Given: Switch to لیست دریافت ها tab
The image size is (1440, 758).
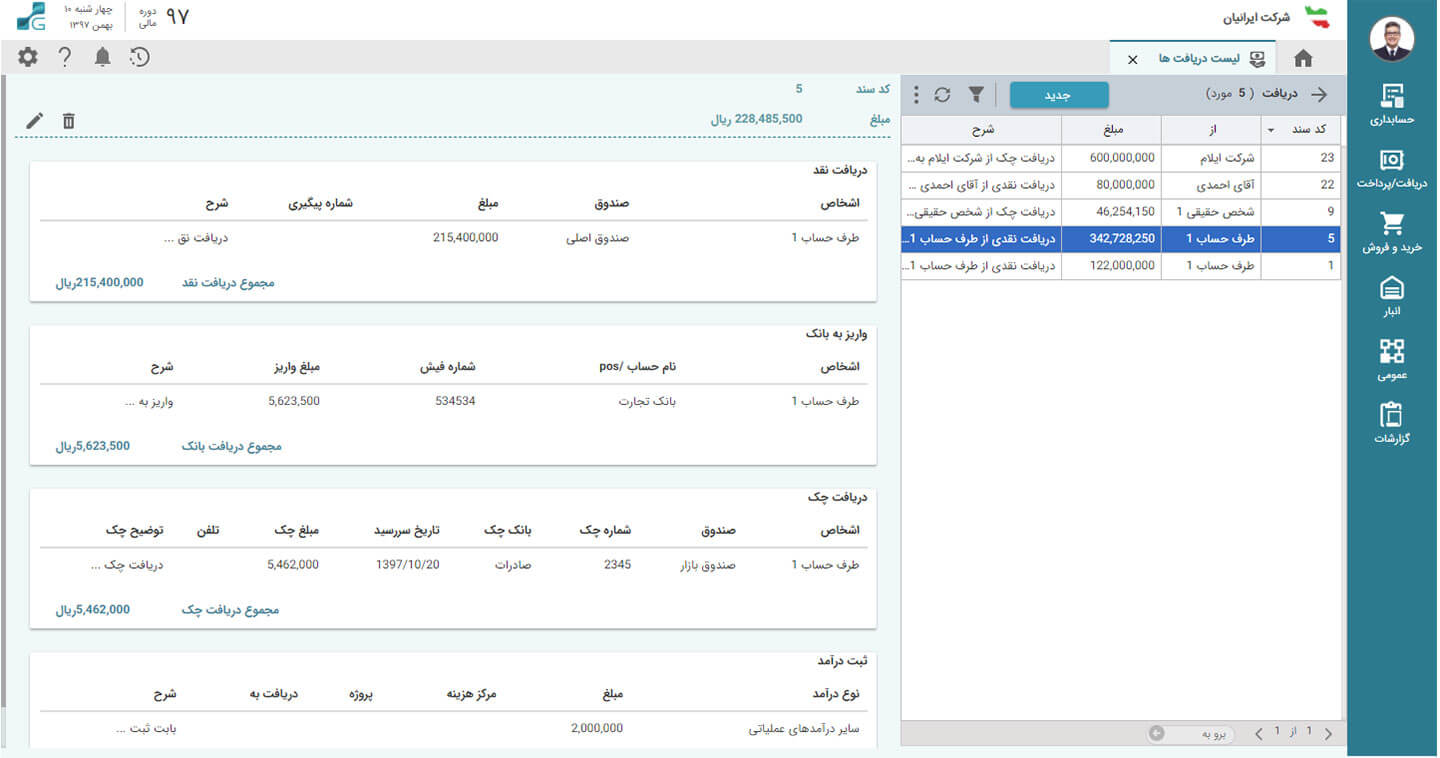Looking at the screenshot, I should pos(1193,59).
